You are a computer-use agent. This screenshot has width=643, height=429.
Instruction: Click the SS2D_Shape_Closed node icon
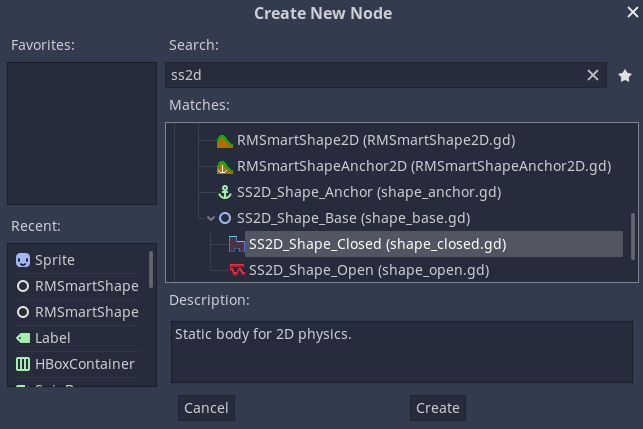click(x=237, y=244)
